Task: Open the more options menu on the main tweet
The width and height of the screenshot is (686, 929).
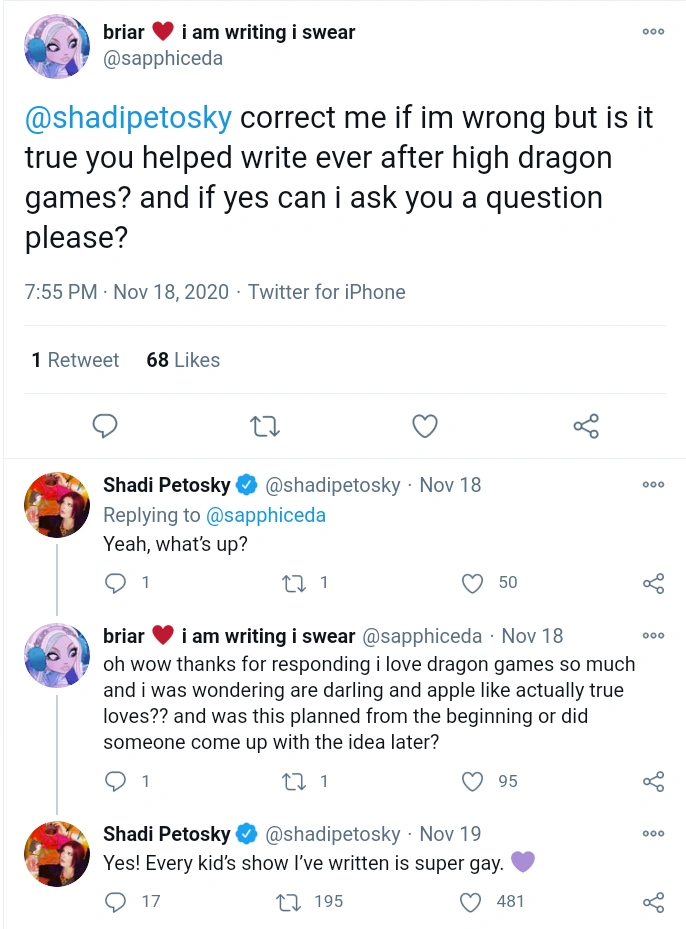Action: click(653, 32)
